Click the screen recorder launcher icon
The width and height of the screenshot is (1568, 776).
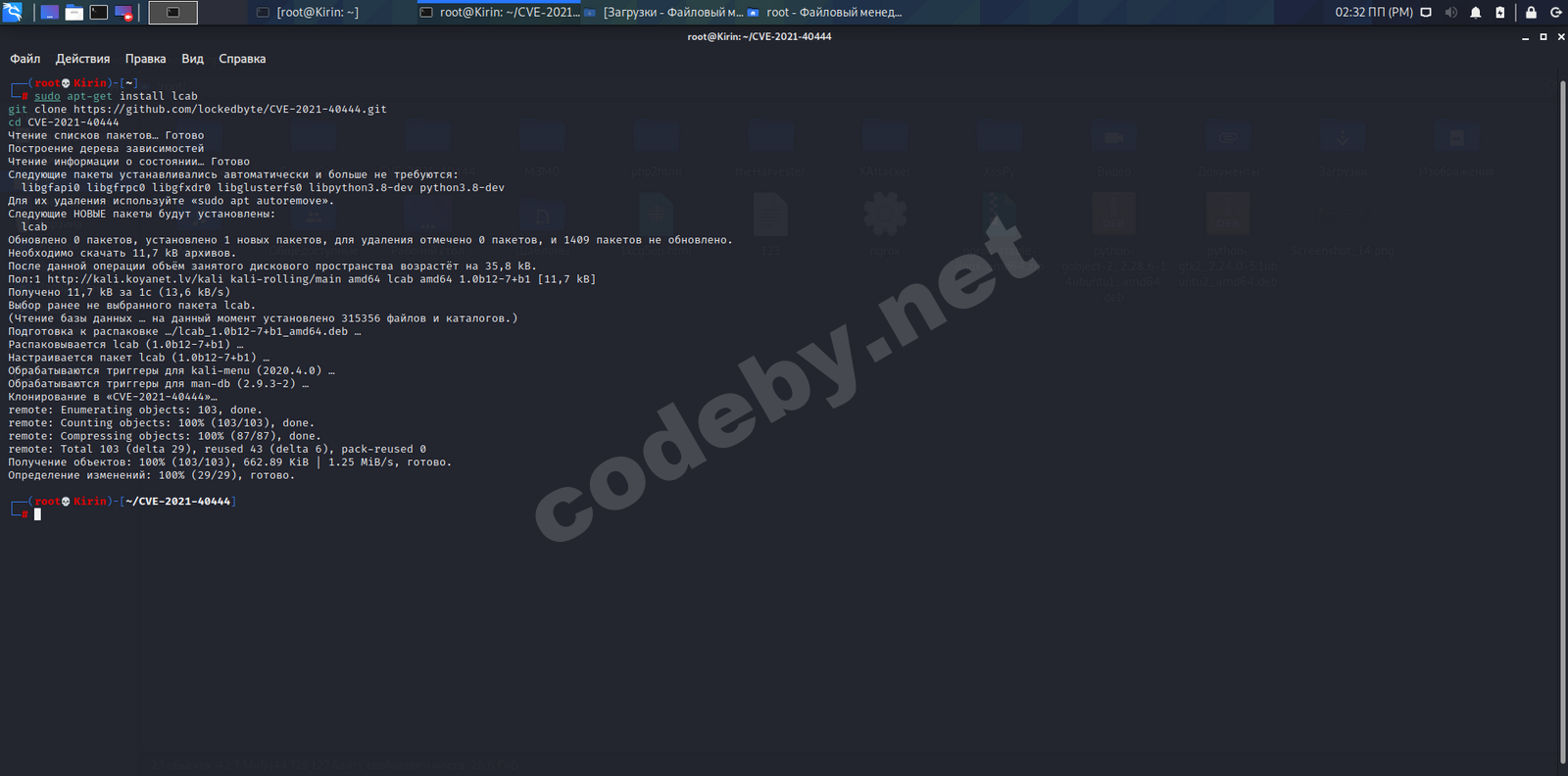(124, 13)
